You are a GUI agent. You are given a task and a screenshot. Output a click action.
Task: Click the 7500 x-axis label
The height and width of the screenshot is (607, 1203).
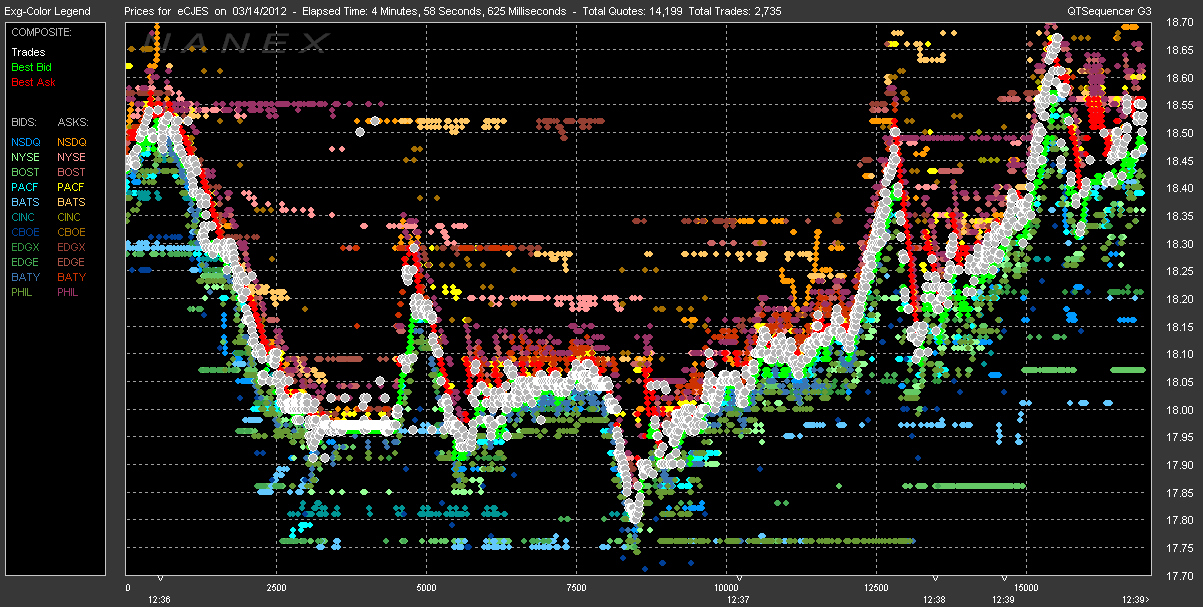coord(576,587)
